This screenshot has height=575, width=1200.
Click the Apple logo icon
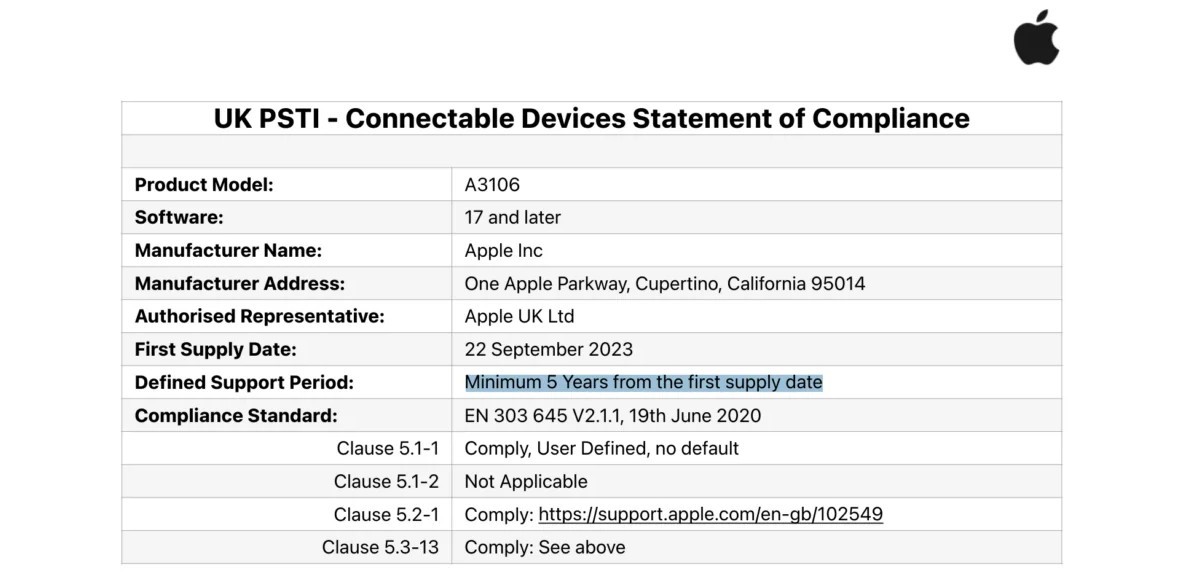pos(1036,39)
